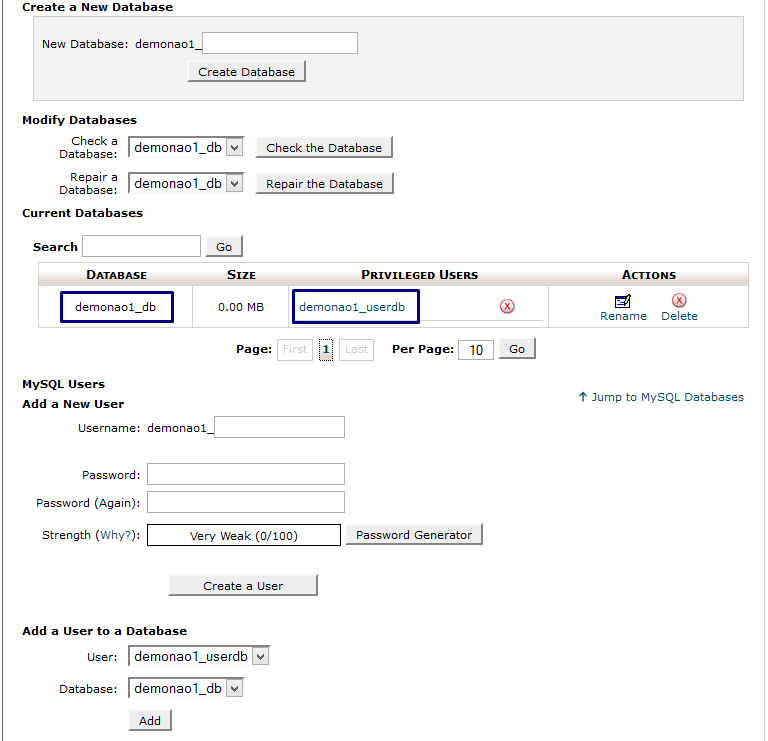Focus the New Database name field
The height and width of the screenshot is (741, 768).
(280, 43)
